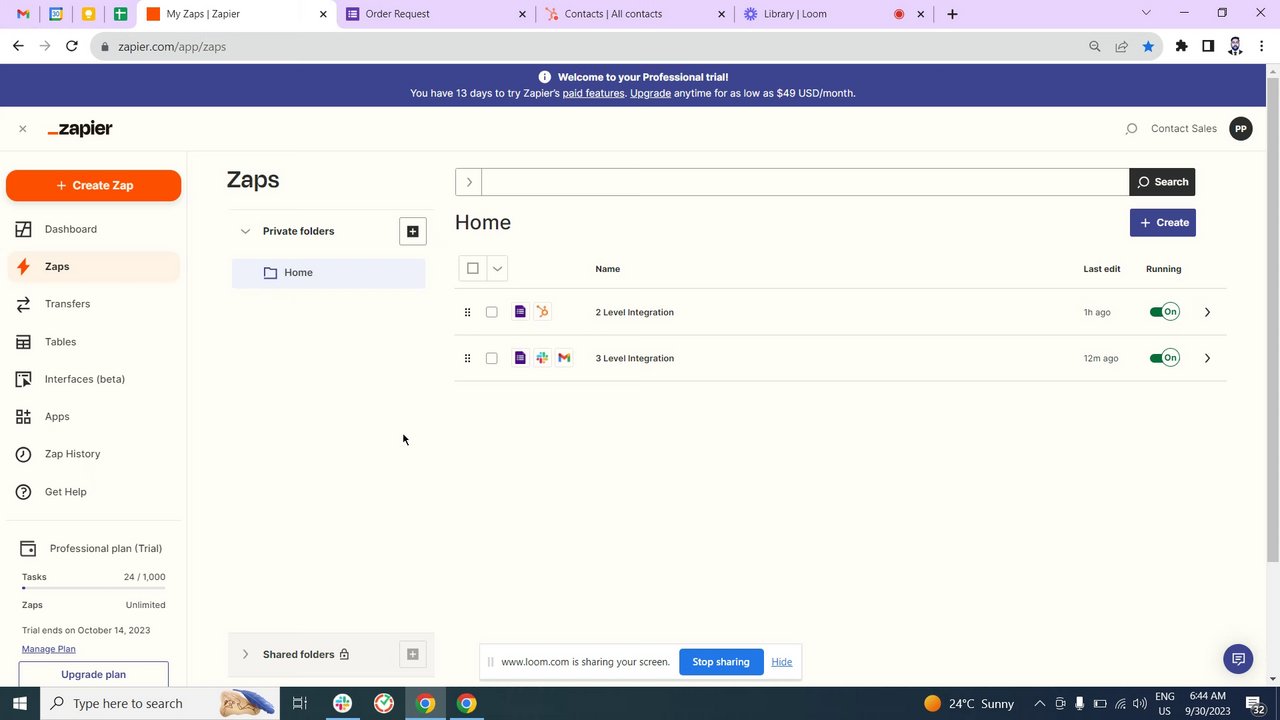Open the chat support bubble

1238,659
